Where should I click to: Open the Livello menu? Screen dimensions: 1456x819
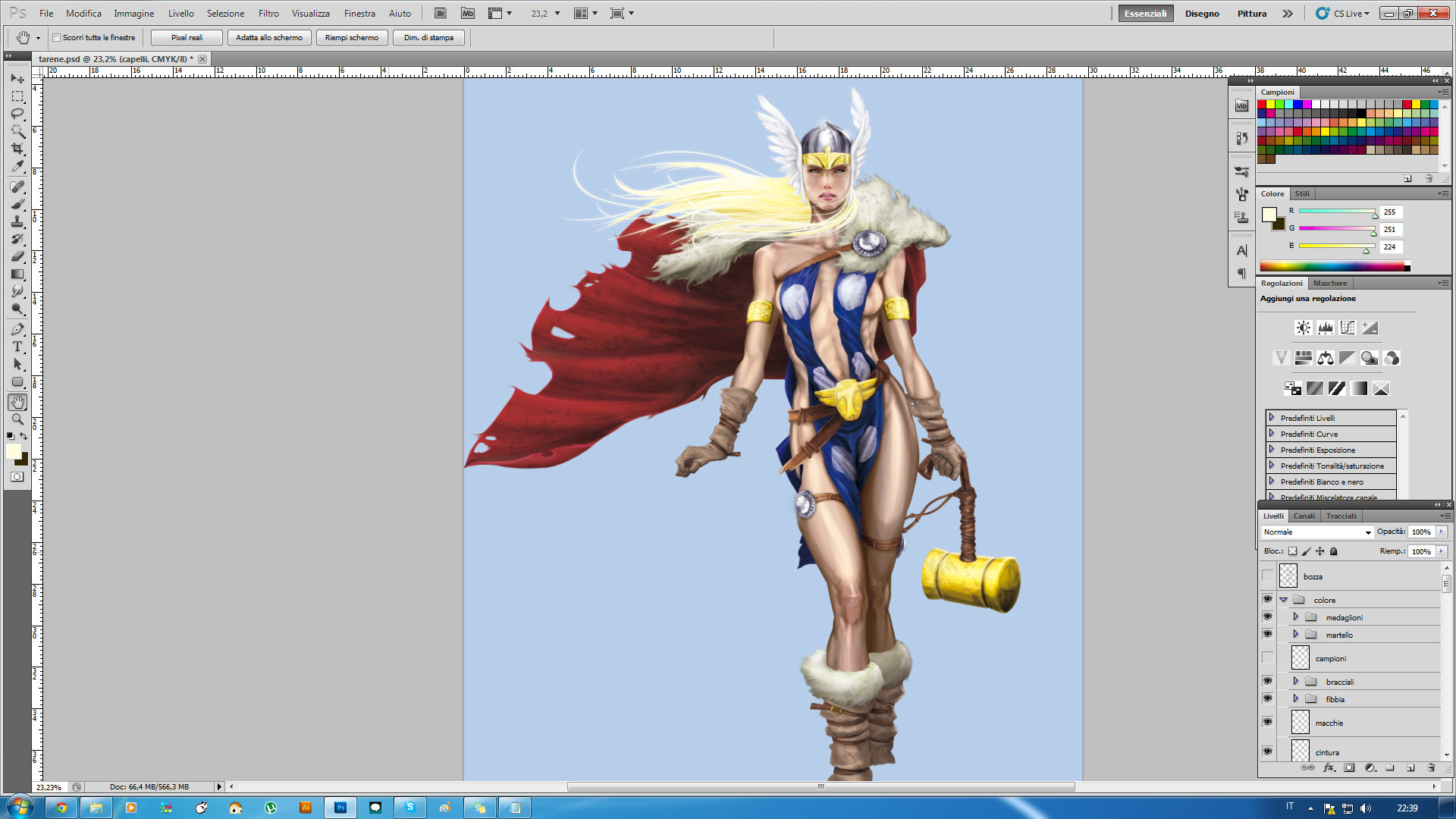[x=181, y=14]
